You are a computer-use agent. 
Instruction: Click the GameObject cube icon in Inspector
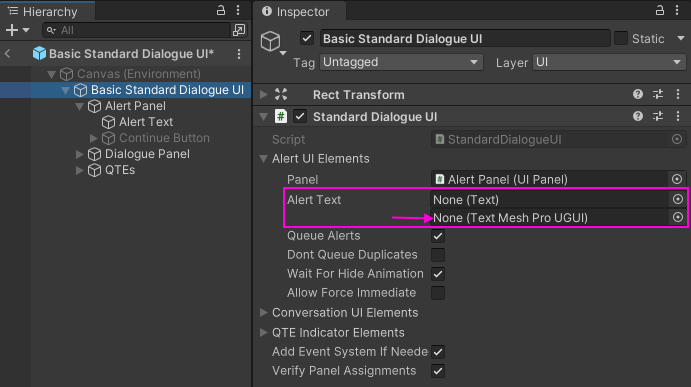point(270,41)
